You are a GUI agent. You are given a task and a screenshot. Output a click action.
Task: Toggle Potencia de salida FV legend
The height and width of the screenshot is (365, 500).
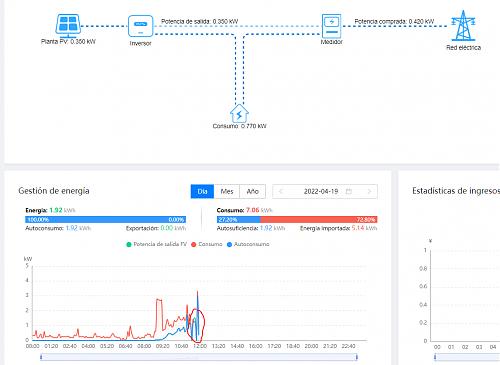pyautogui.click(x=157, y=244)
